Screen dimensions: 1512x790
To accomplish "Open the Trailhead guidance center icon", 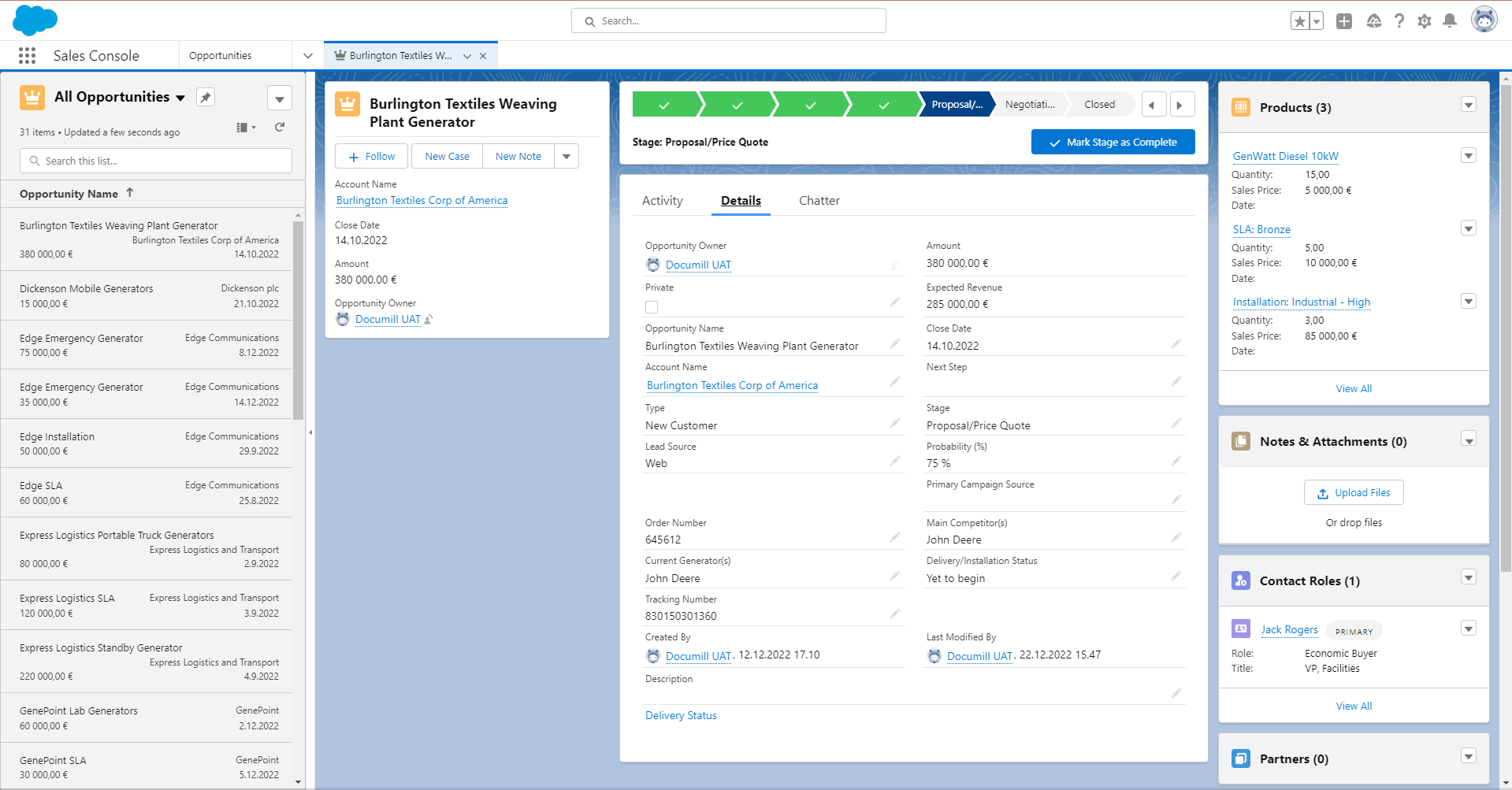I will pyautogui.click(x=1374, y=21).
